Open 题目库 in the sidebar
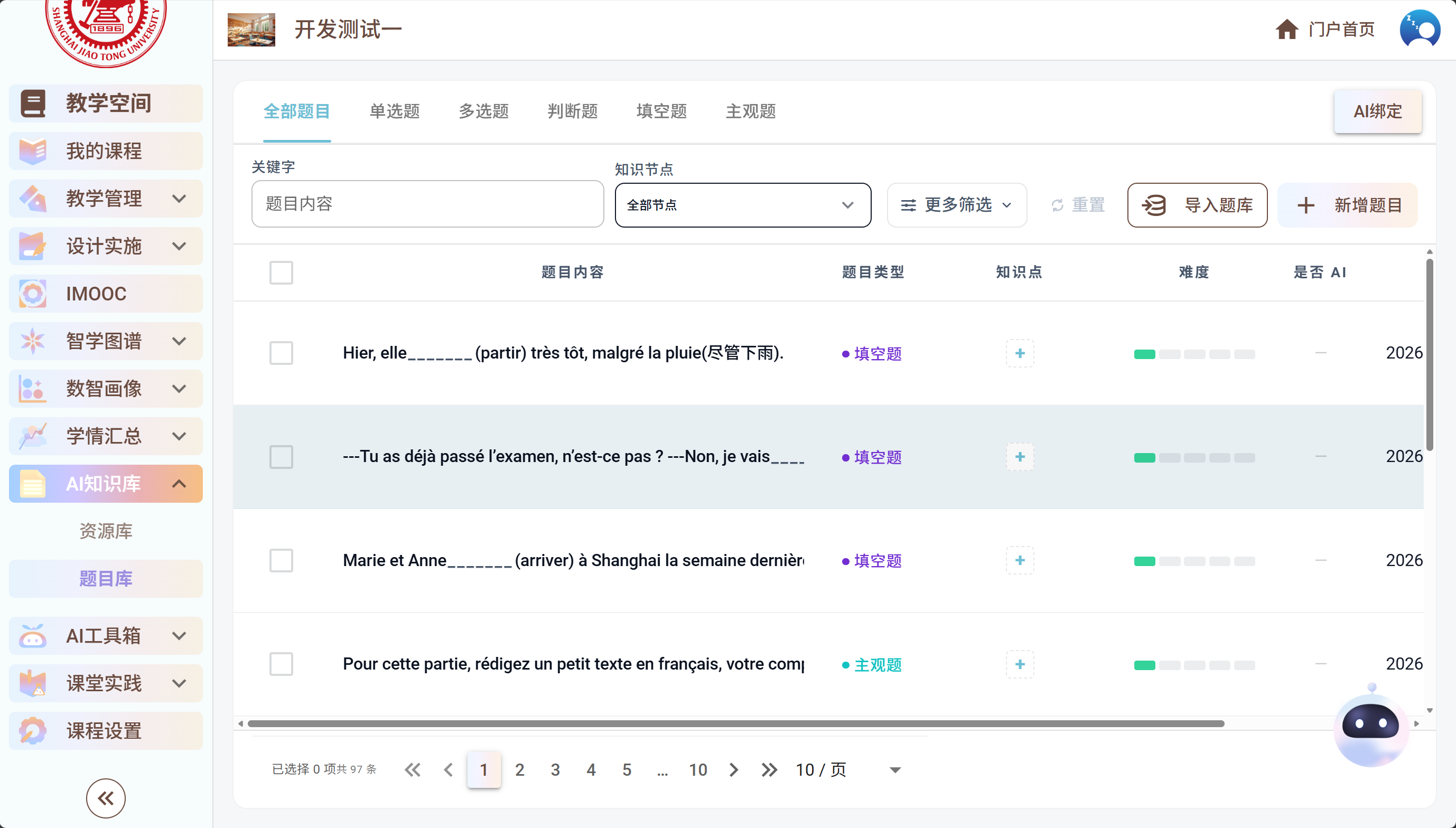The image size is (1456, 828). [106, 579]
